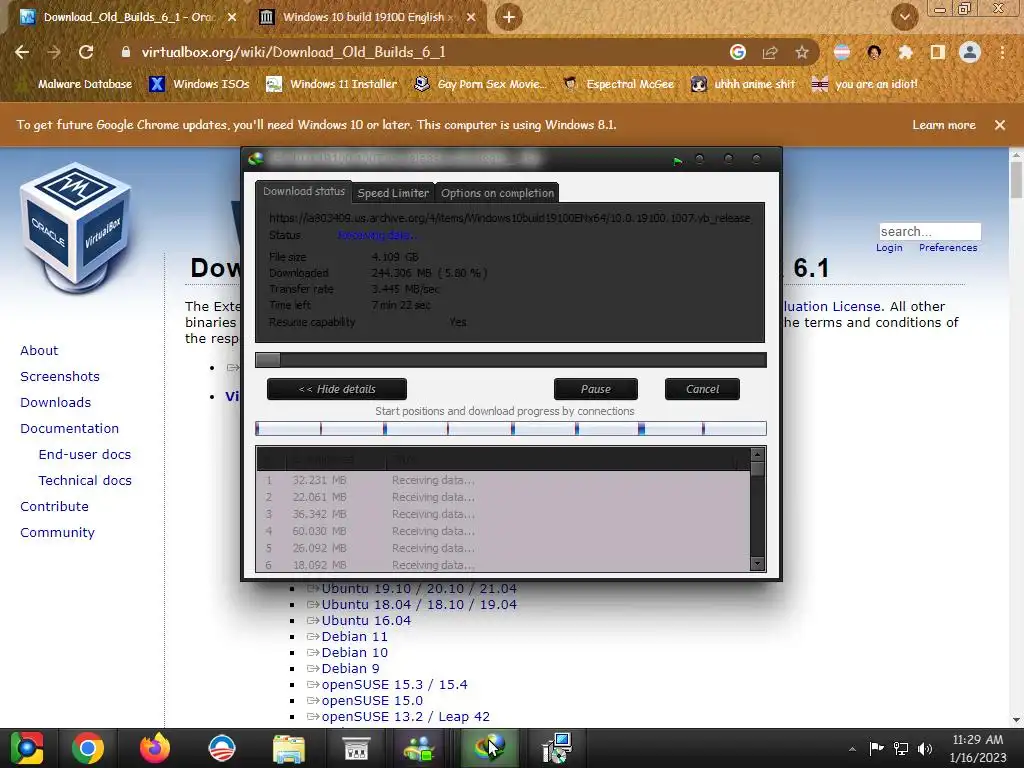This screenshot has width=1024, height=768.
Task: Click the connections progress segment bar
Action: pyautogui.click(x=511, y=428)
